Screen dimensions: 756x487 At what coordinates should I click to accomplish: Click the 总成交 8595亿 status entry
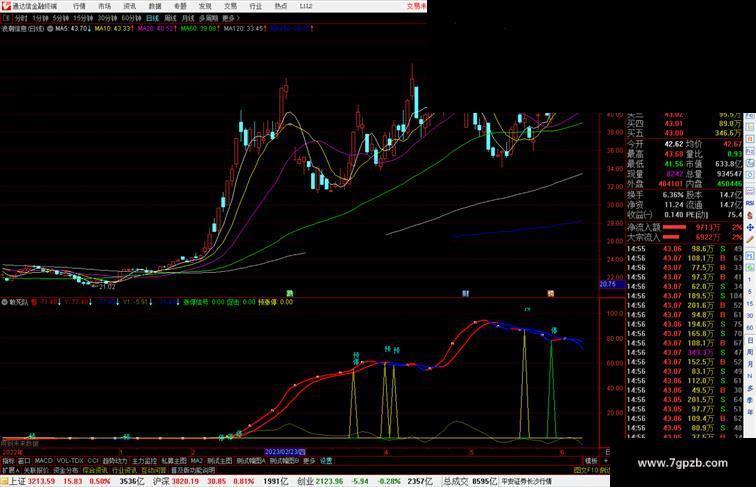[470, 481]
